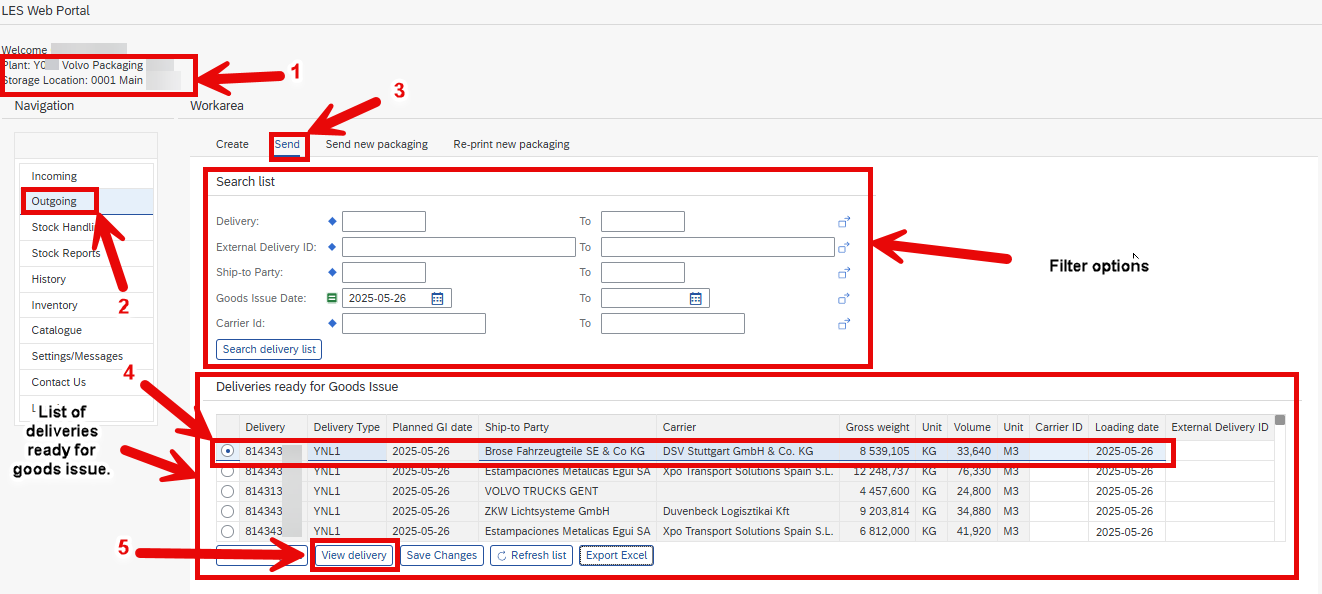
Task: Click Export Excel button
Action: (616, 555)
